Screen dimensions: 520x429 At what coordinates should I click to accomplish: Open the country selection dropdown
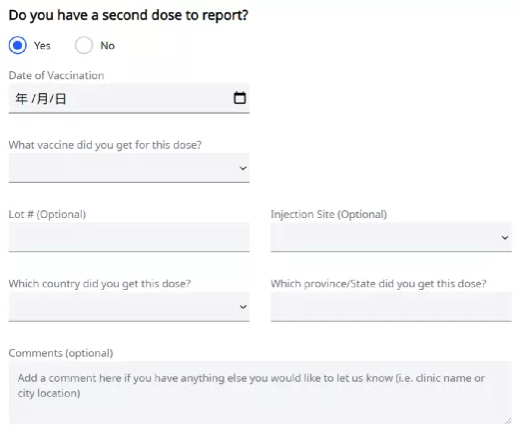pos(129,307)
